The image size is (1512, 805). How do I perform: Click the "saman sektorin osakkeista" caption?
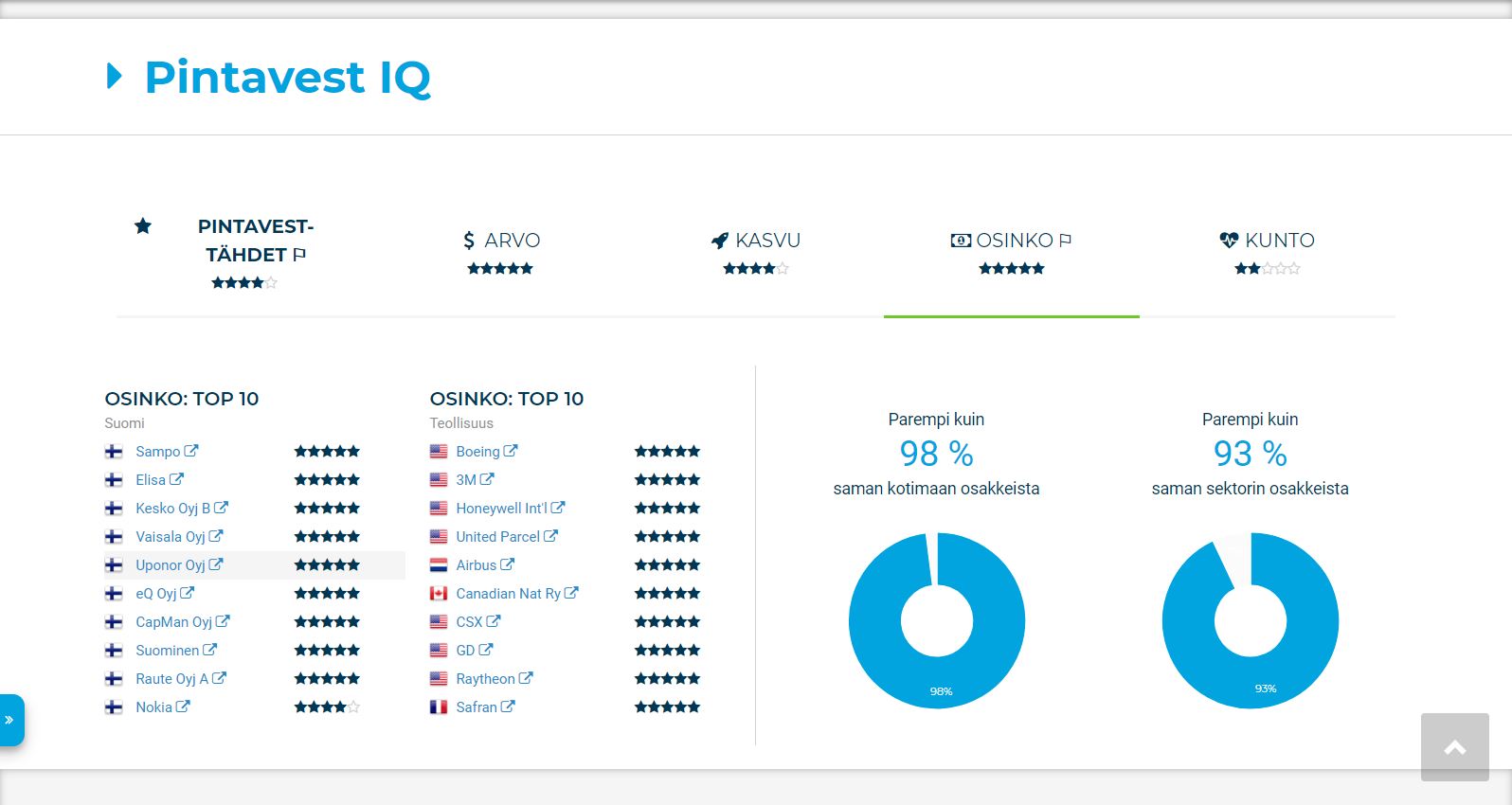coord(1251,489)
